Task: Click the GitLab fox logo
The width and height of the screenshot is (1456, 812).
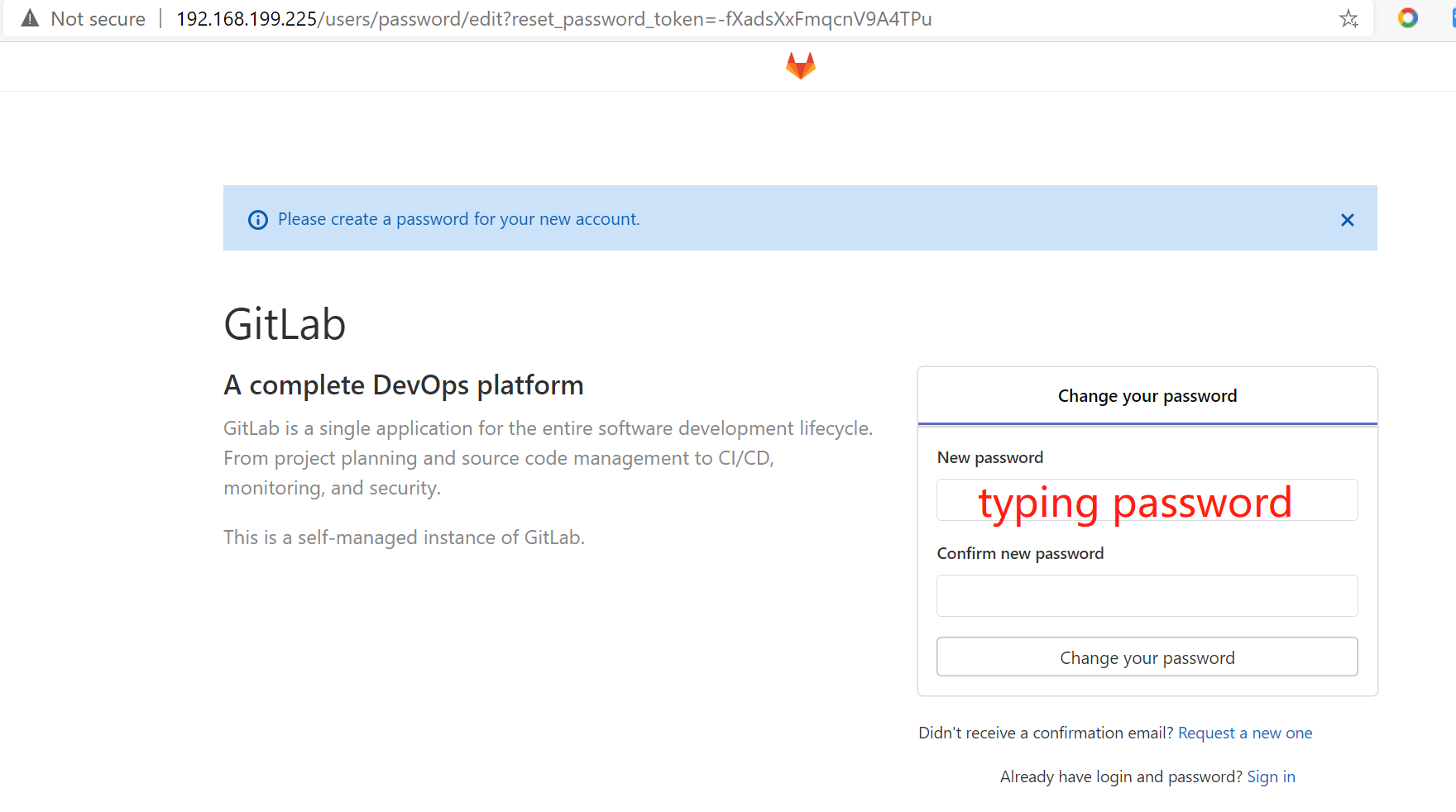Action: tap(800, 65)
